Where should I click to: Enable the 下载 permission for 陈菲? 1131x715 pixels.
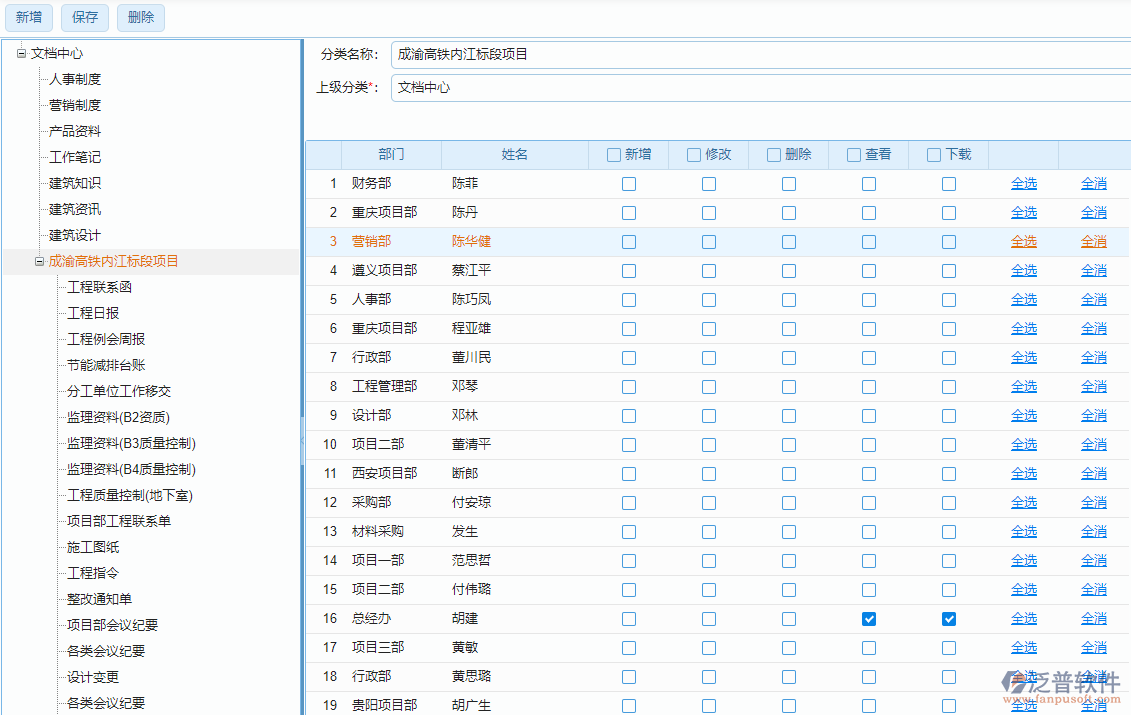(948, 183)
